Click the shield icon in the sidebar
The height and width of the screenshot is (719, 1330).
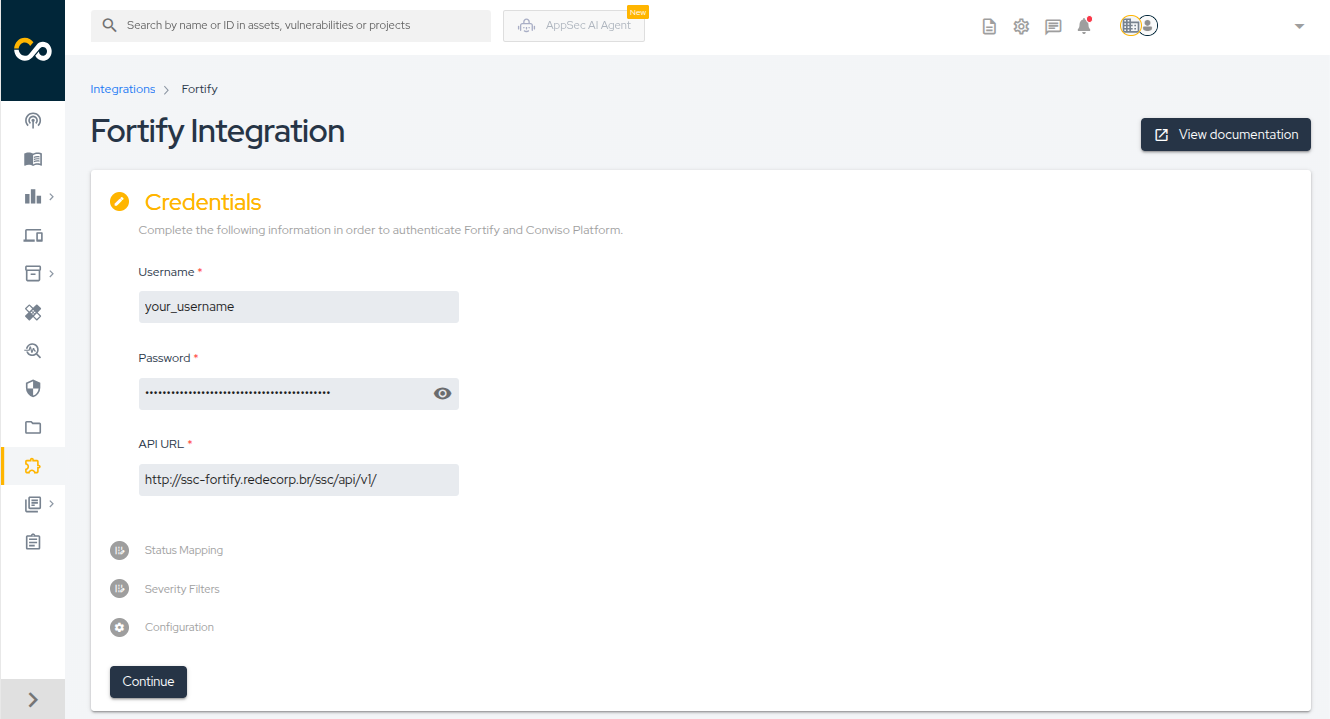pos(33,388)
